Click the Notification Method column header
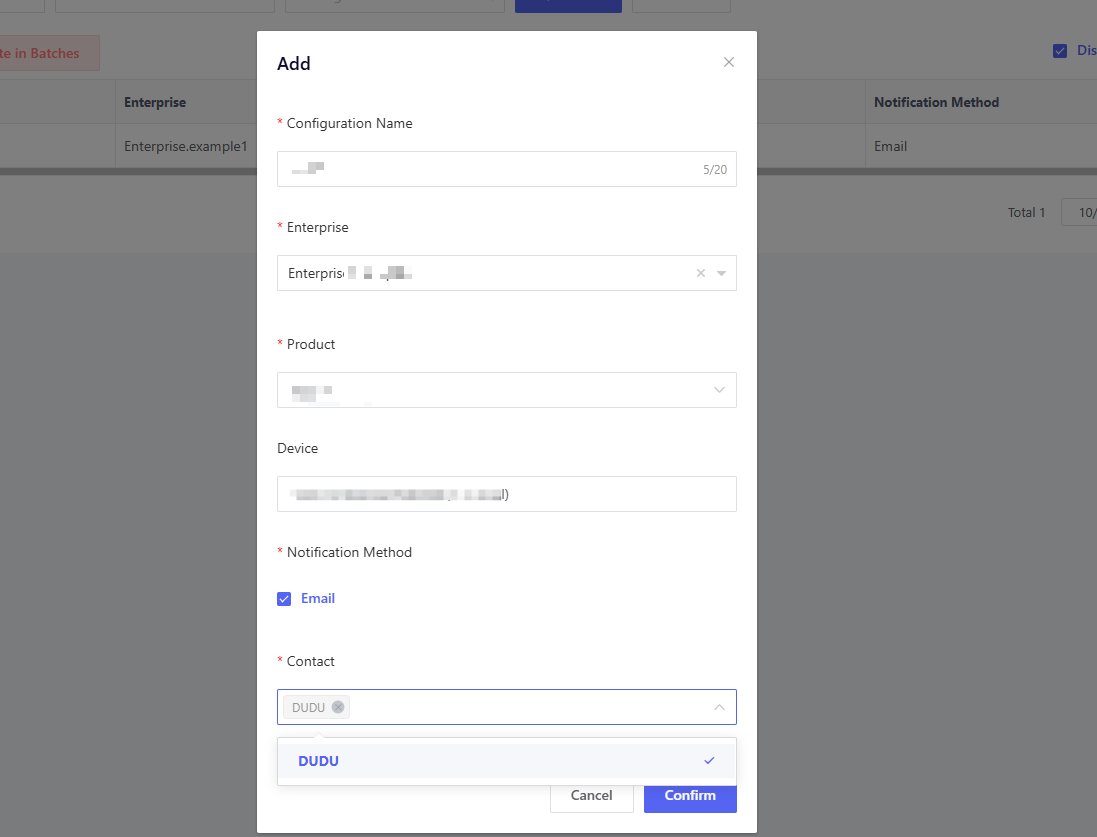 tap(936, 102)
